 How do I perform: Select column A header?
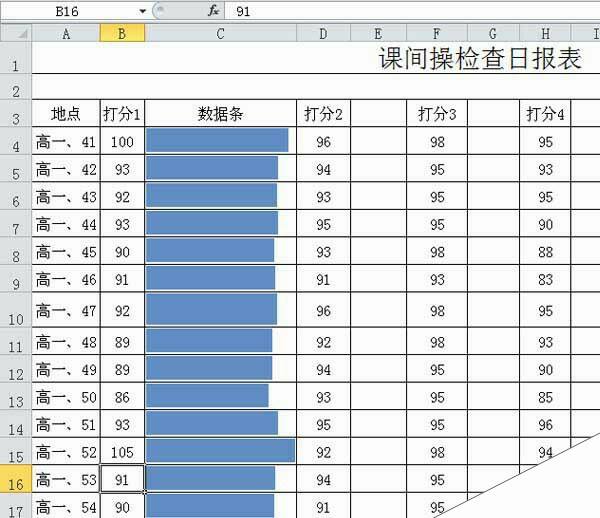(x=66, y=33)
